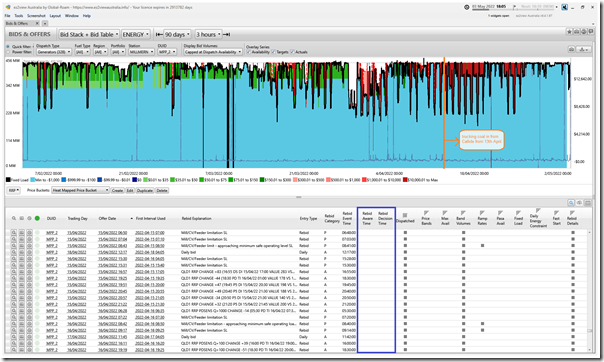Viewport: 604px width, 362px height.
Task: Click the target icon in first table row
Action: point(29,233)
